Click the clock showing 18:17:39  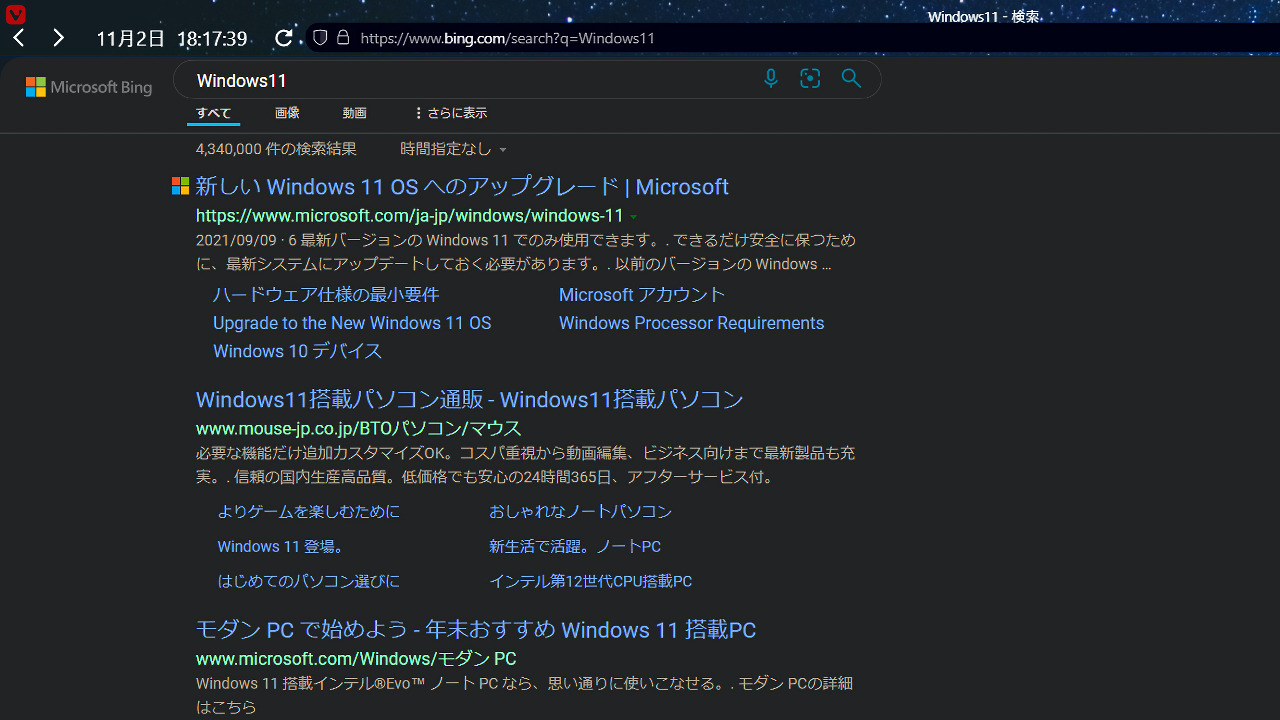(212, 38)
